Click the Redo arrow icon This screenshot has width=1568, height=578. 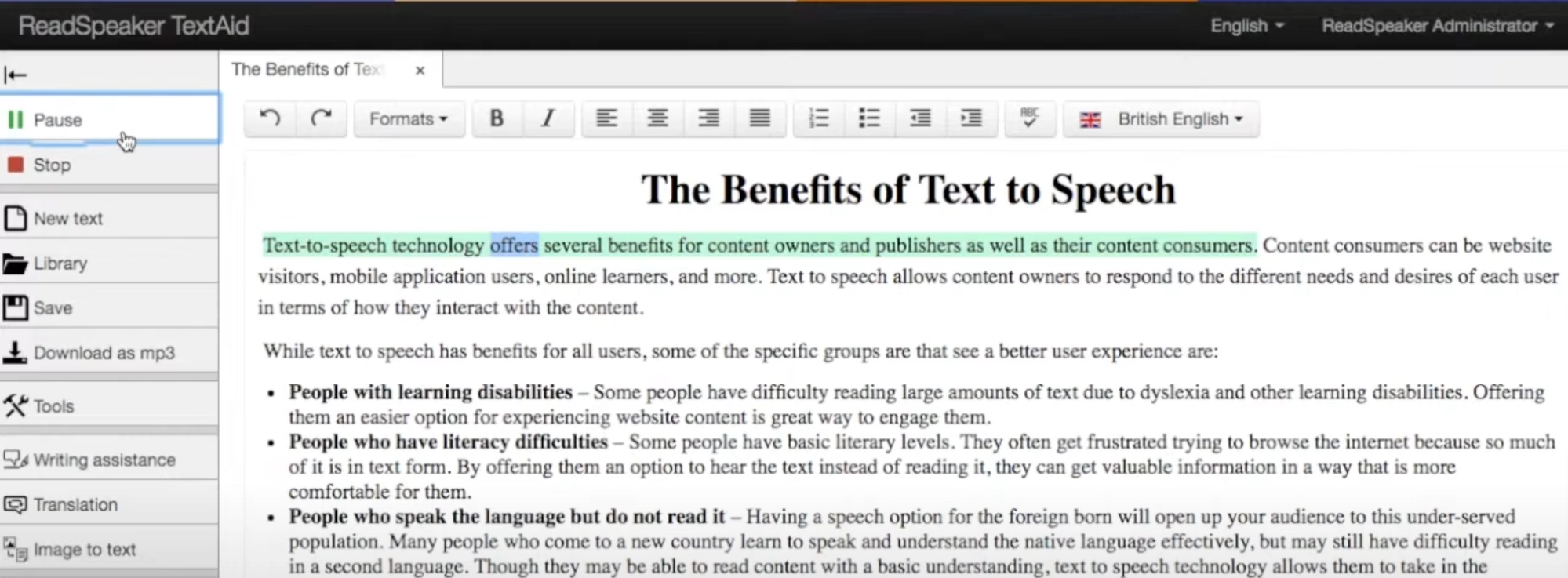click(321, 118)
